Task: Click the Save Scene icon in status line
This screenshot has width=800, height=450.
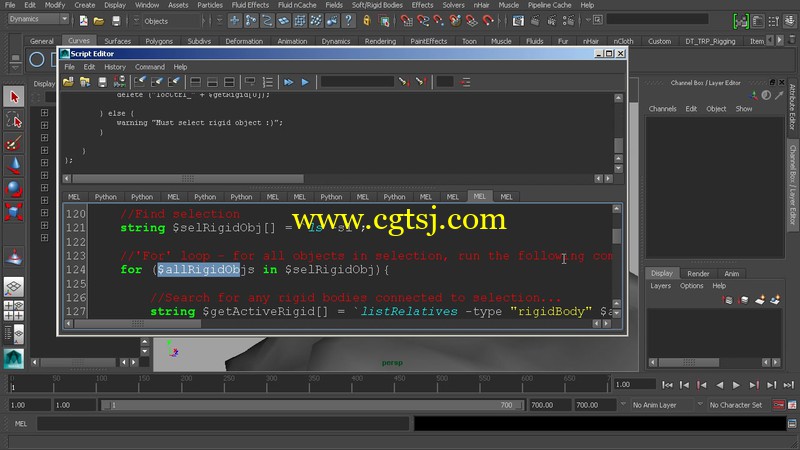Action: point(116,21)
